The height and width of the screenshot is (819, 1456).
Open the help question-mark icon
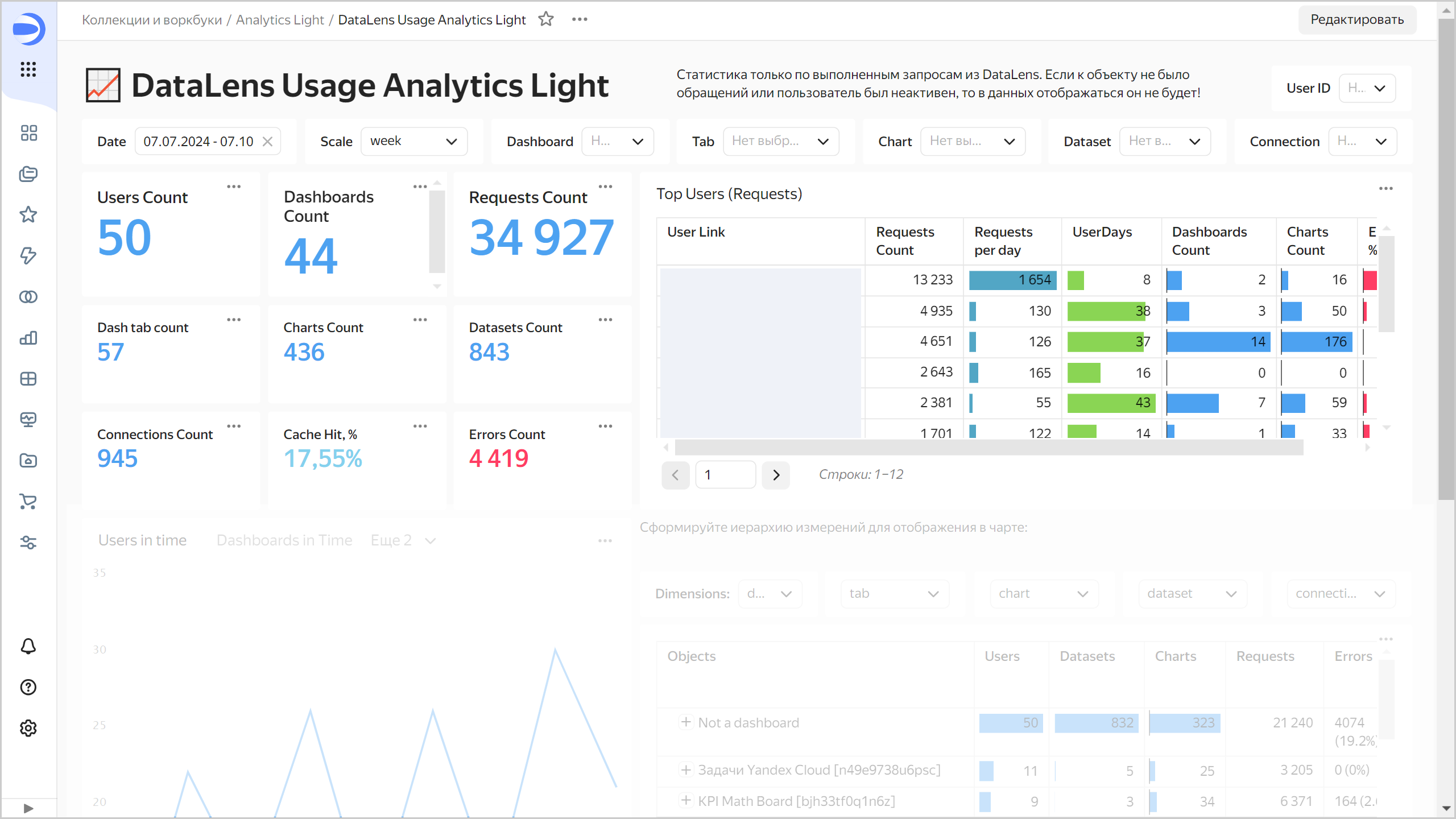[x=28, y=687]
